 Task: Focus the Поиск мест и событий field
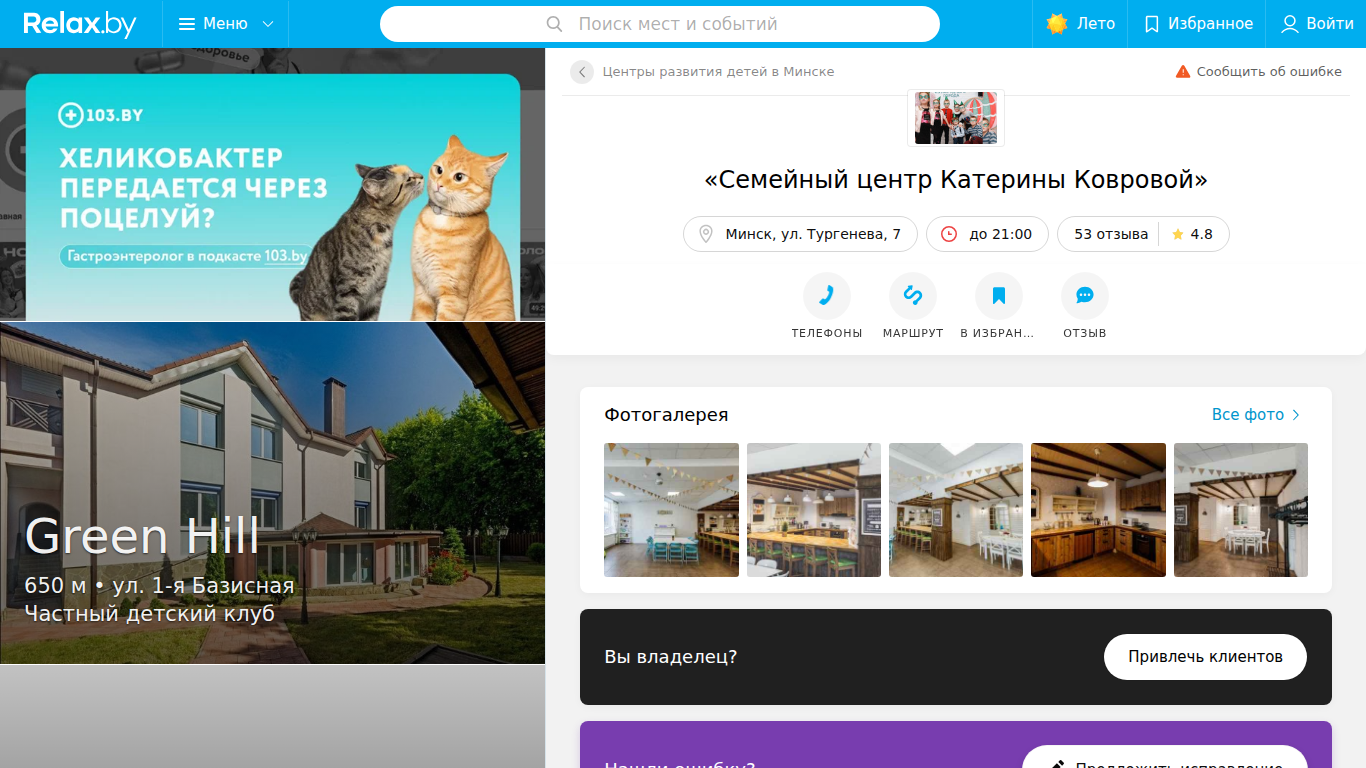pyautogui.click(x=660, y=24)
